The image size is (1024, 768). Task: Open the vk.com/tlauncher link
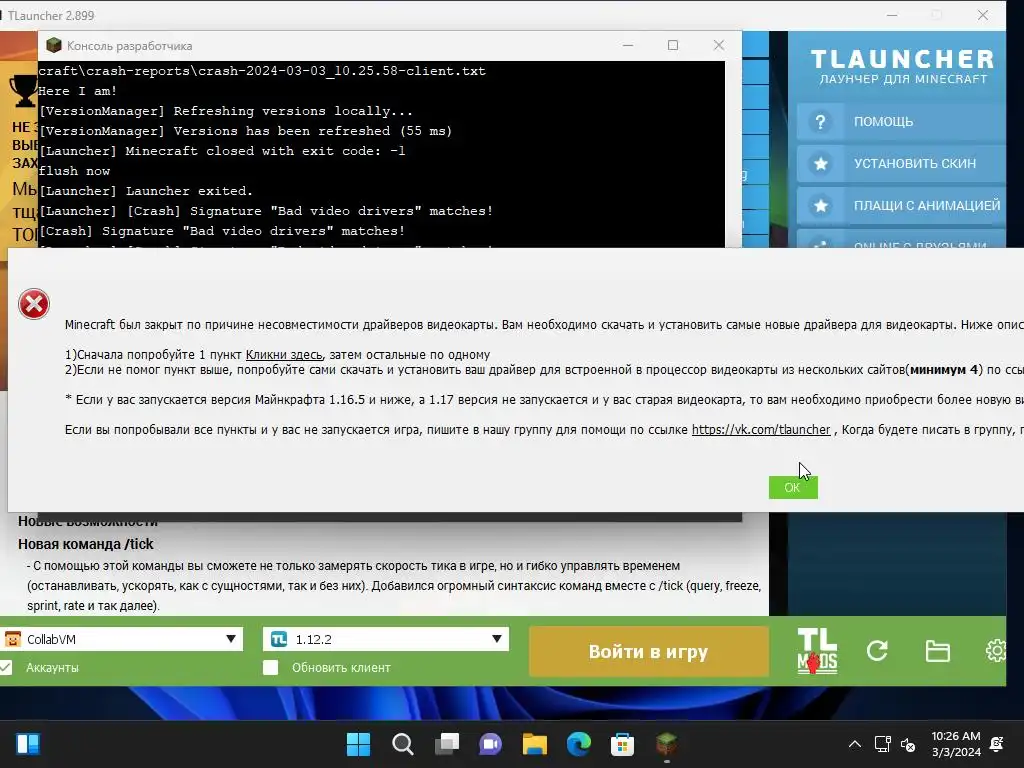click(761, 430)
